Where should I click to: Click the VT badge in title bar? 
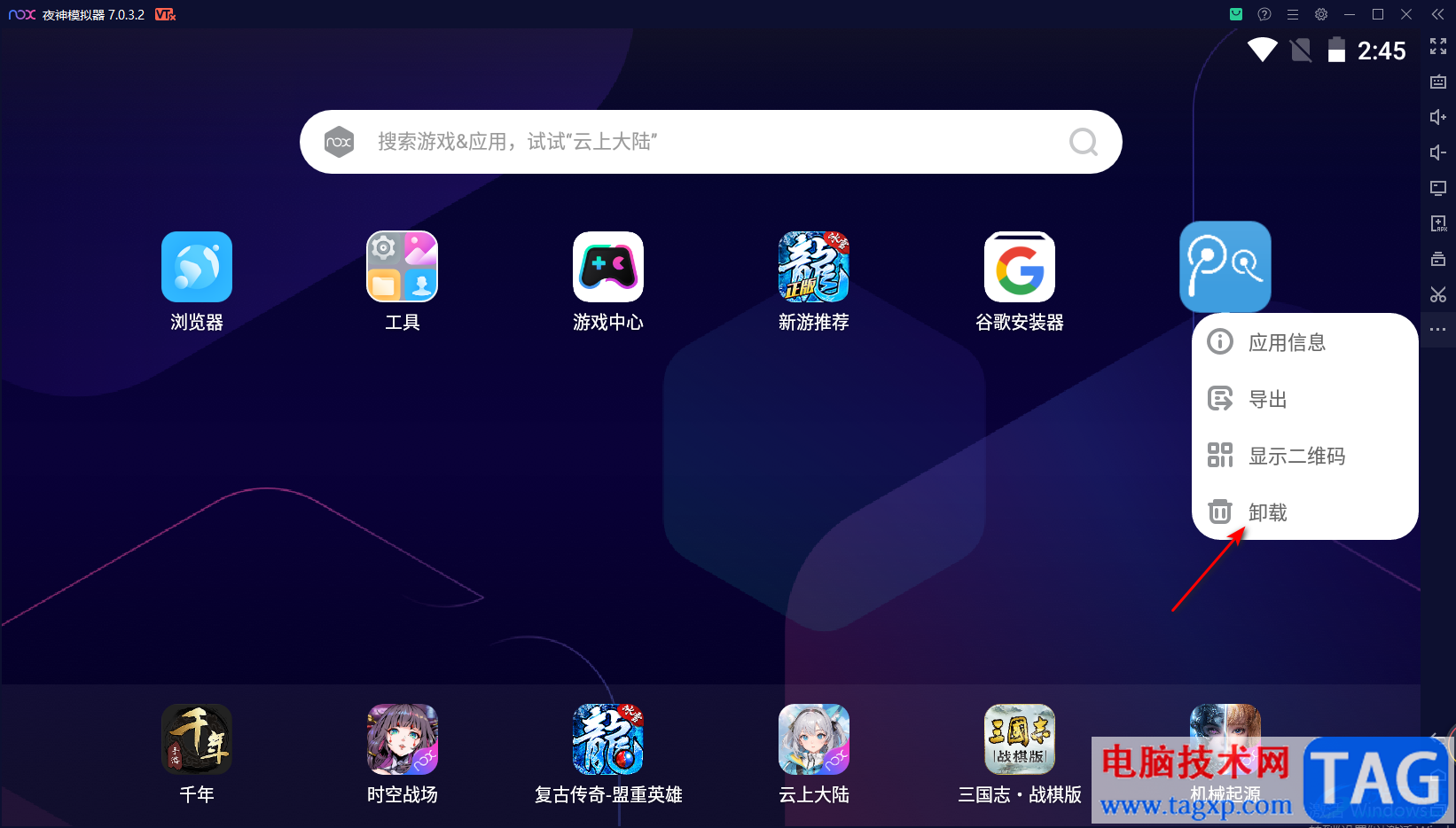point(165,14)
